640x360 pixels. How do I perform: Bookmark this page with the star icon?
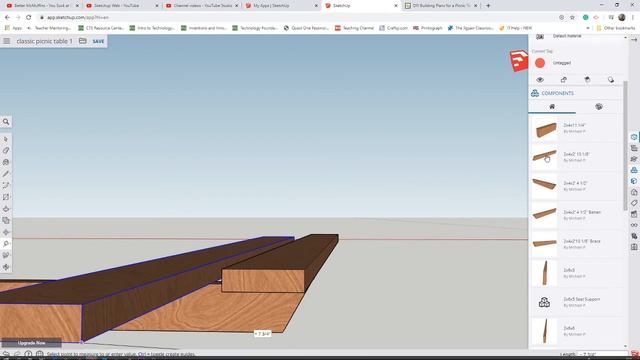pyautogui.click(x=572, y=18)
